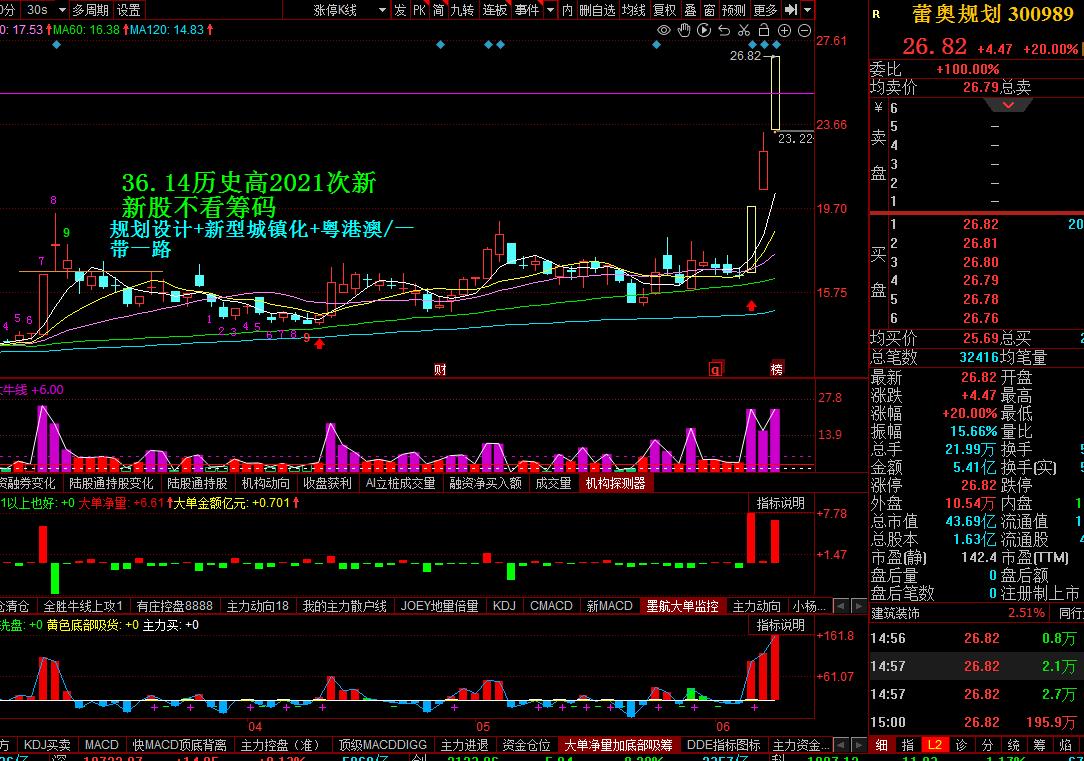Screen dimensions: 1084x761
Task: Open 设置 in the top toolbar
Action: click(129, 10)
